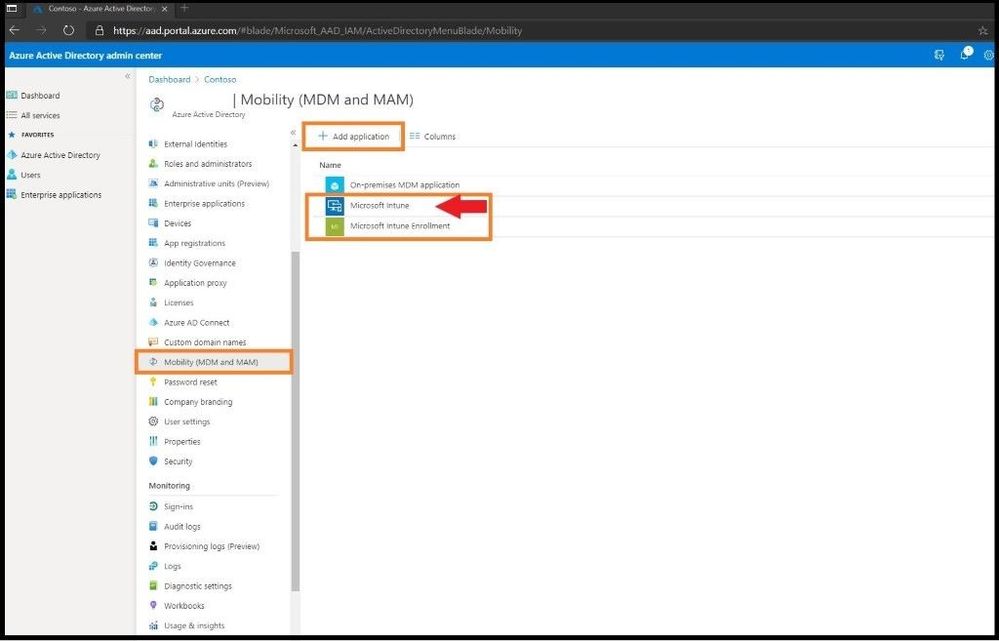Open Usage & insights

[194, 625]
